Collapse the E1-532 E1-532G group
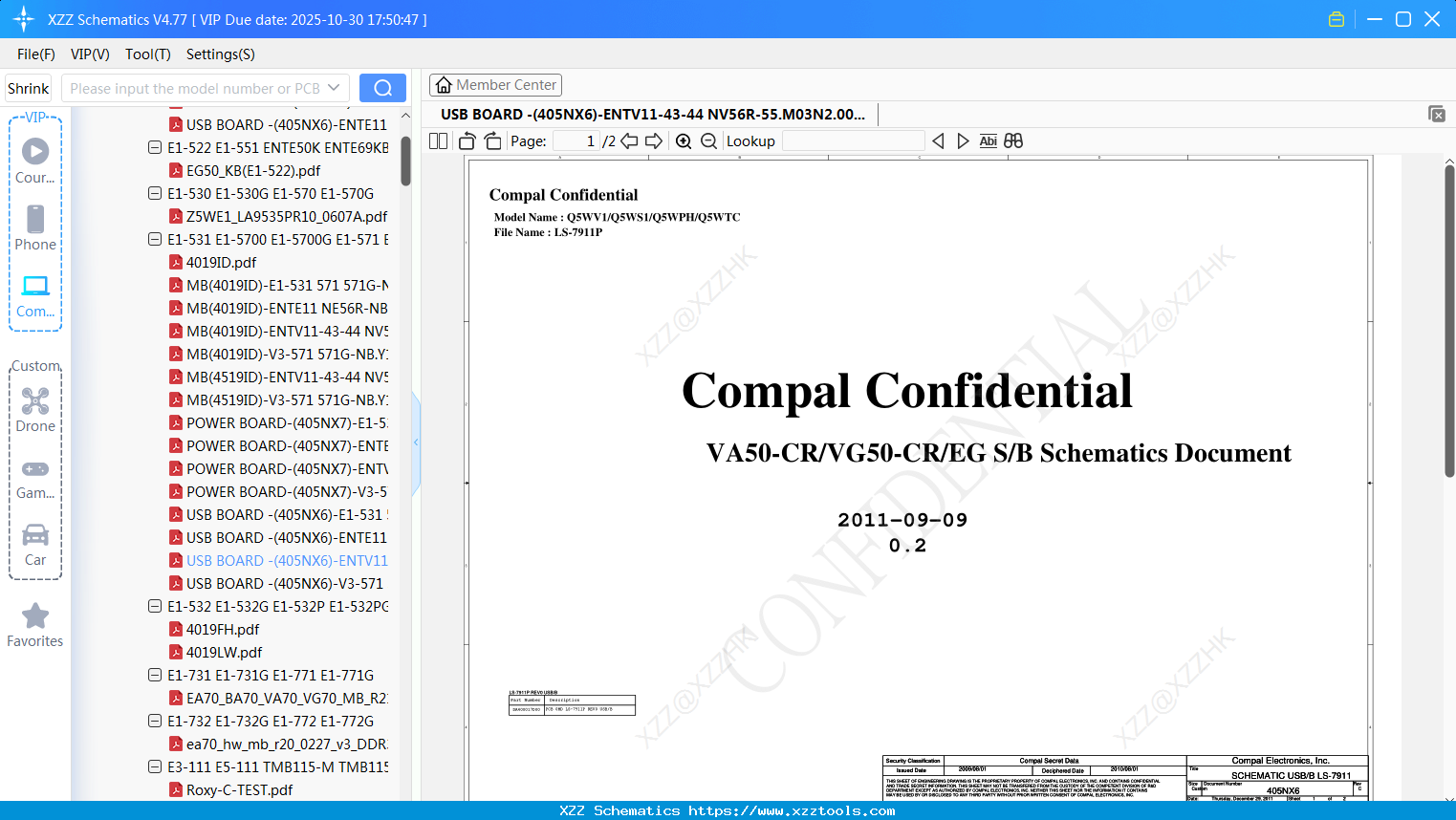 tap(155, 606)
